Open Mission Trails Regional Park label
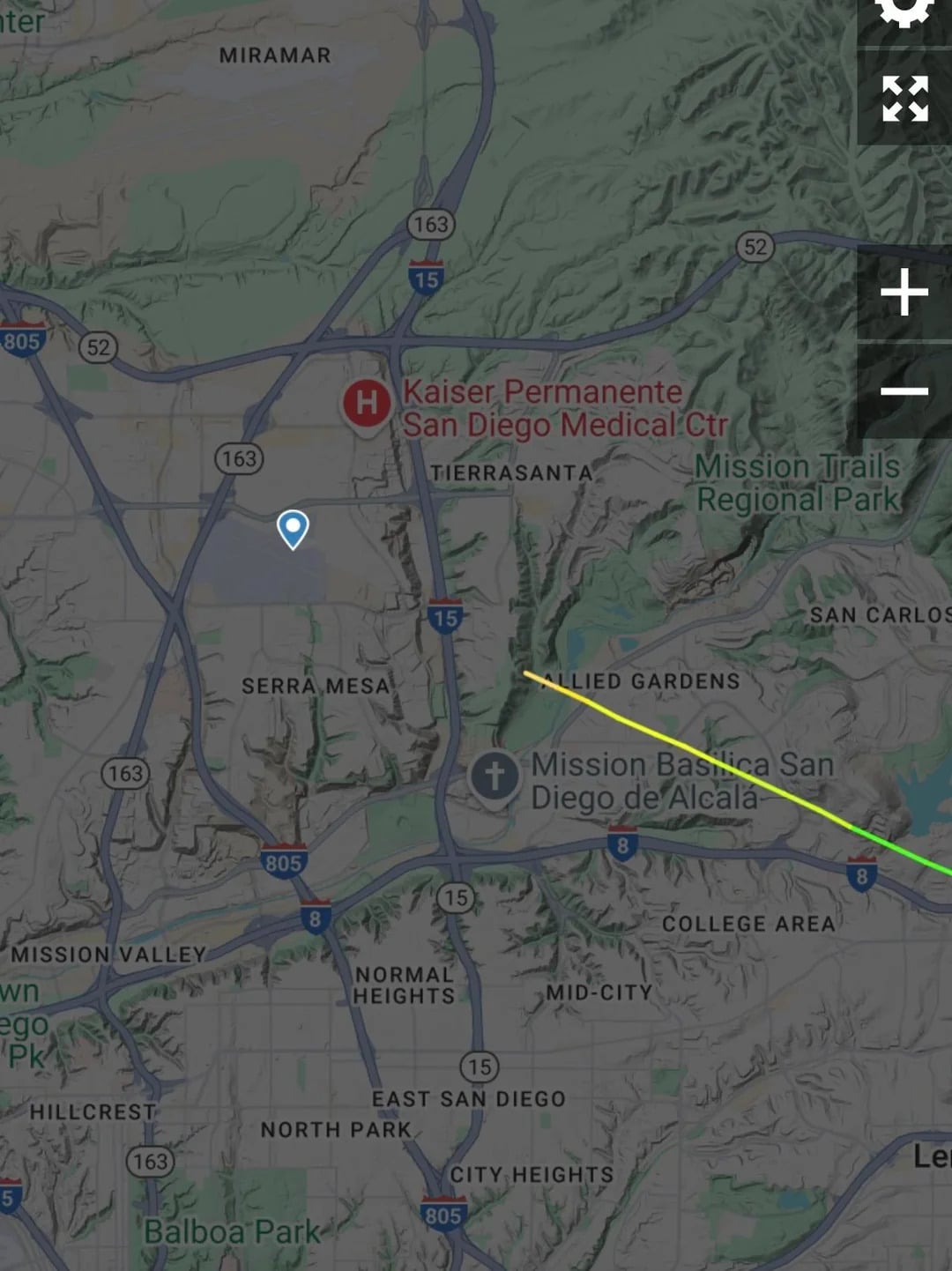952x1271 pixels. click(798, 483)
